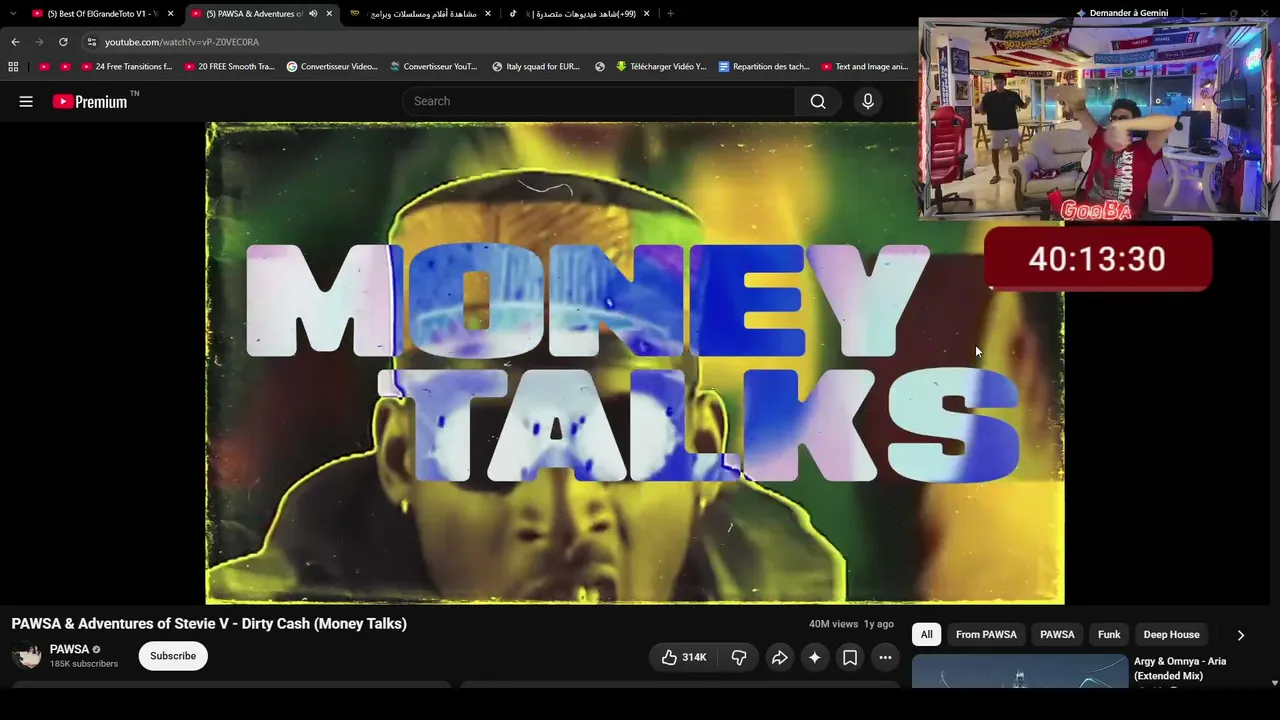Dislike the Dirty Cash video
This screenshot has width=1280, height=720.
(x=739, y=657)
